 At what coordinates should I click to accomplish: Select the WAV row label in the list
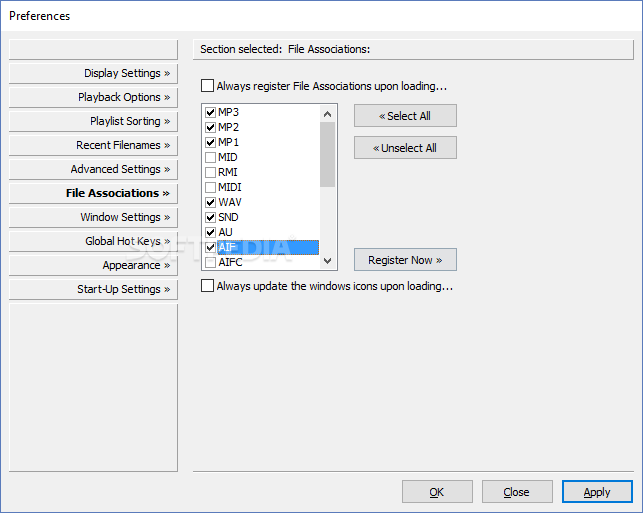click(230, 202)
